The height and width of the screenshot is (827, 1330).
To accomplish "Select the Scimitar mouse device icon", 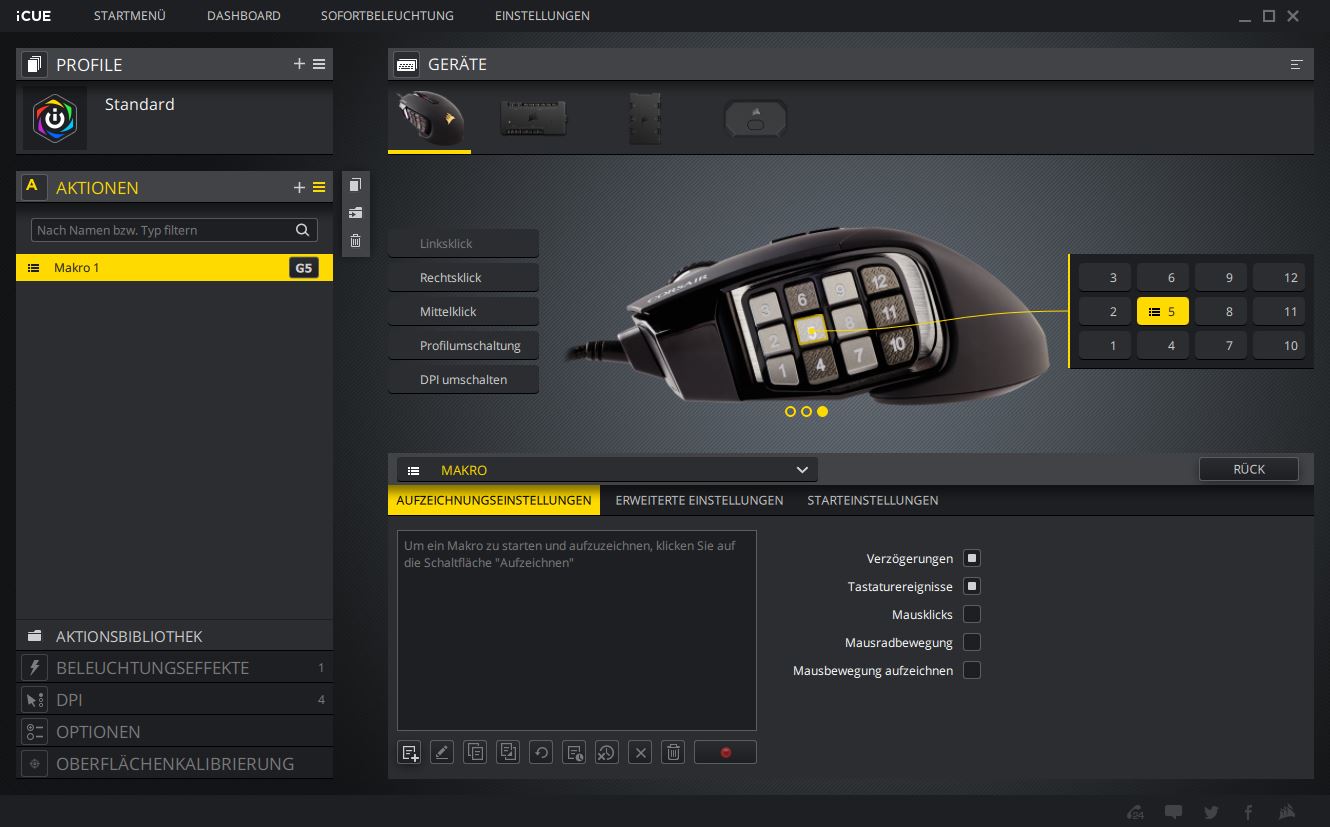I will (x=430, y=119).
